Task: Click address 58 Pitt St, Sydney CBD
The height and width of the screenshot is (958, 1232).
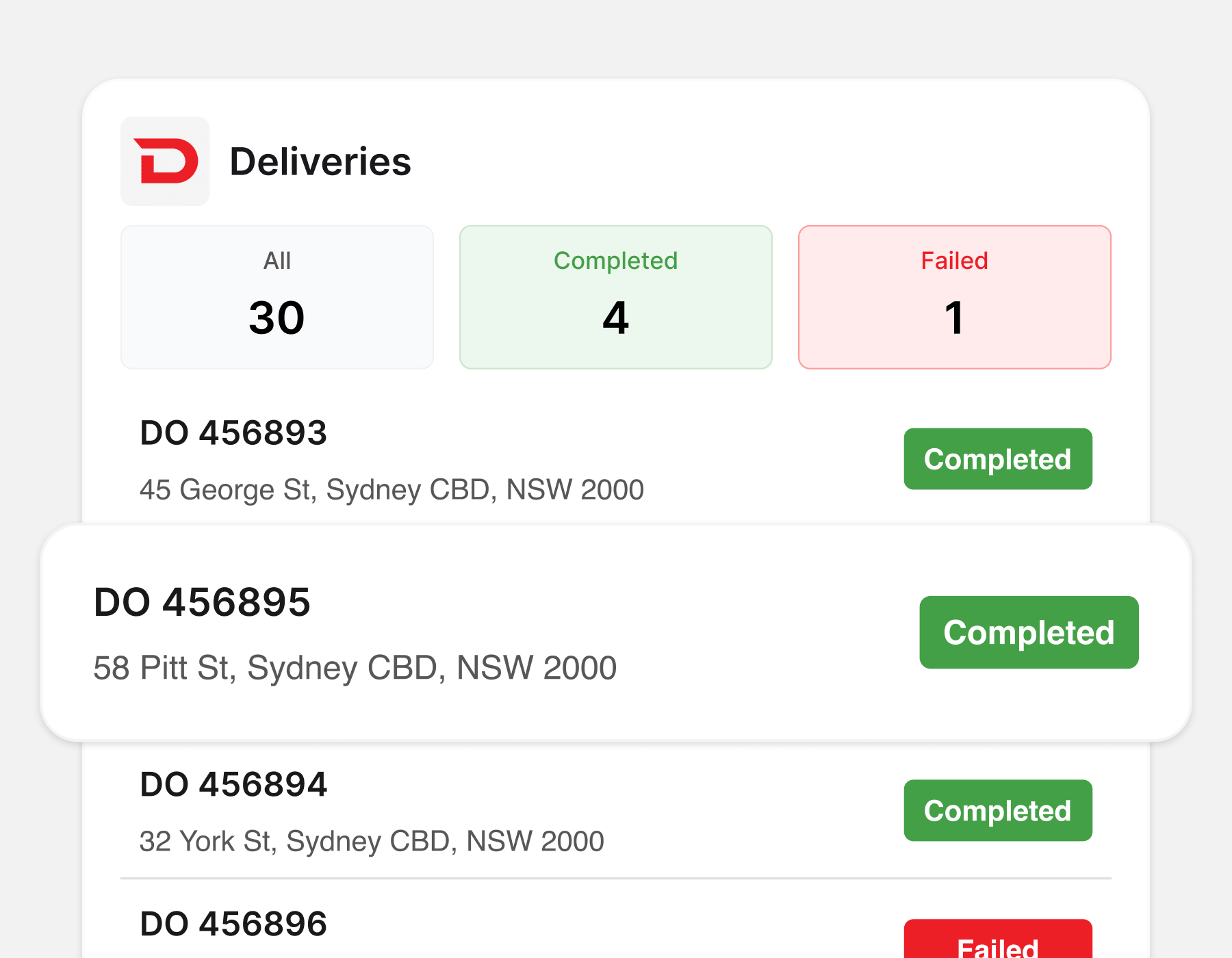Action: click(x=355, y=668)
